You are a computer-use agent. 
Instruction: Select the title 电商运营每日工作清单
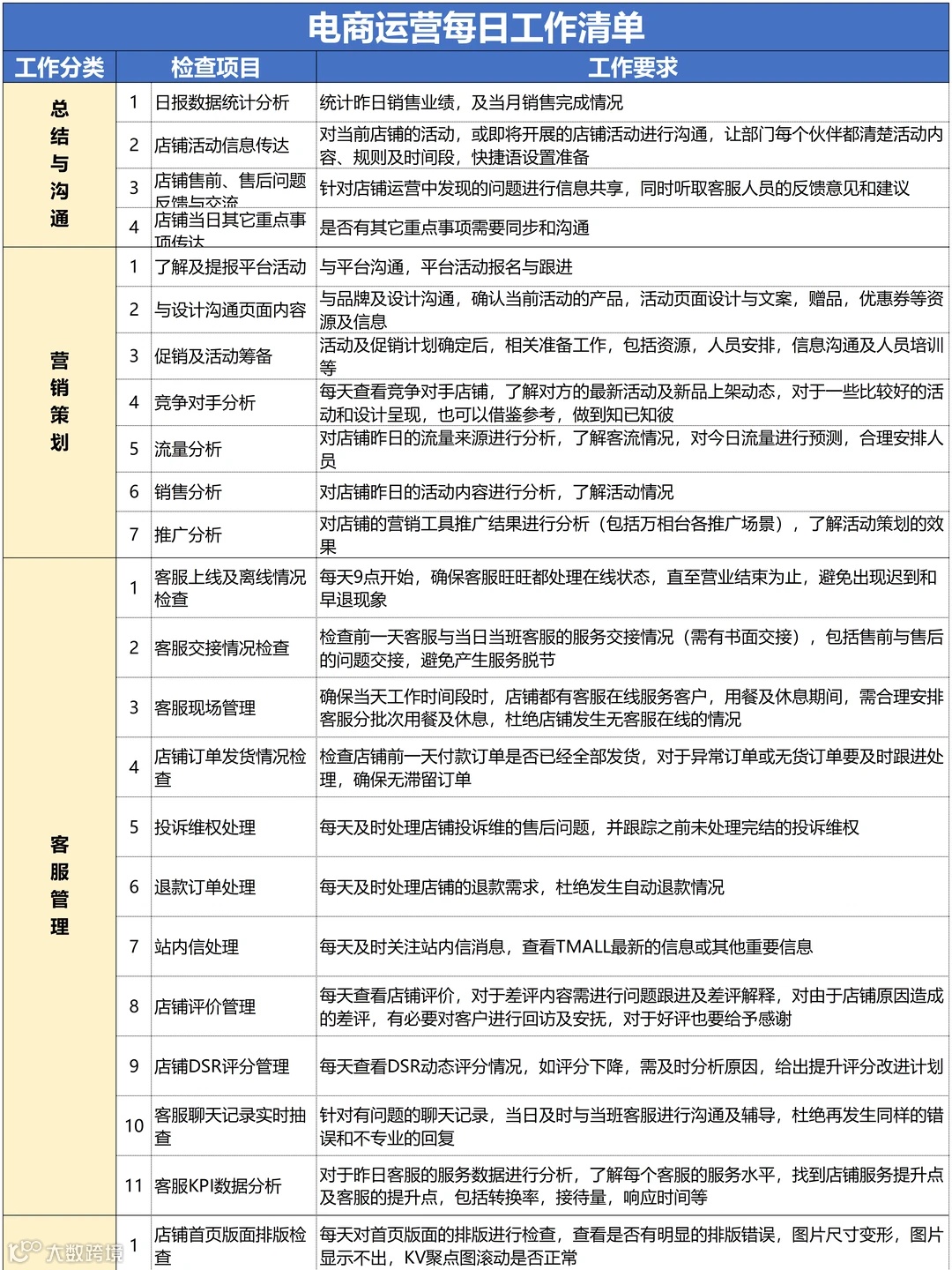click(x=476, y=26)
